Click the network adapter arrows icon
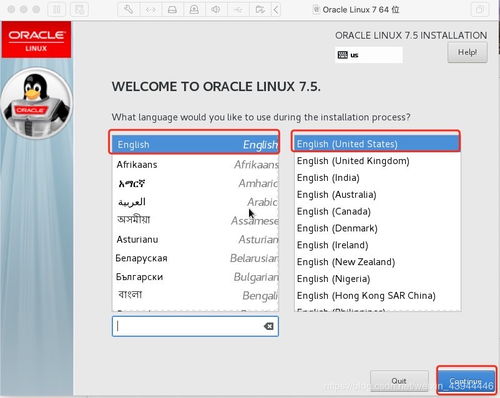The height and width of the screenshot is (398, 500). coord(150,9)
